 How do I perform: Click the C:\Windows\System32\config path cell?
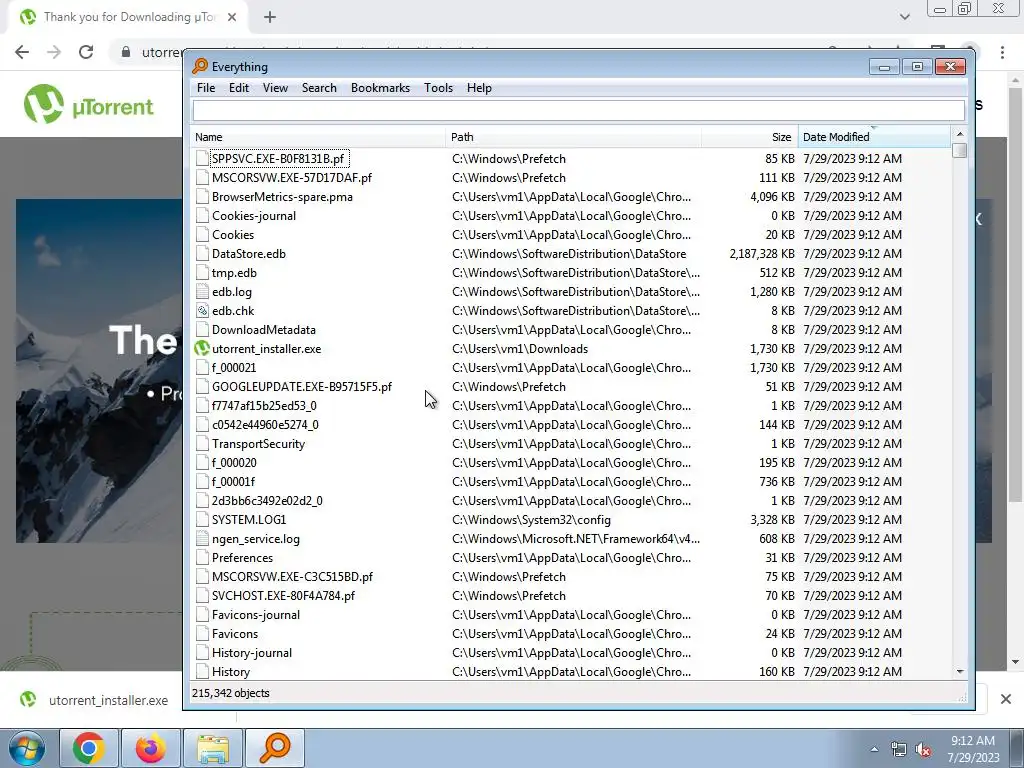point(532,520)
